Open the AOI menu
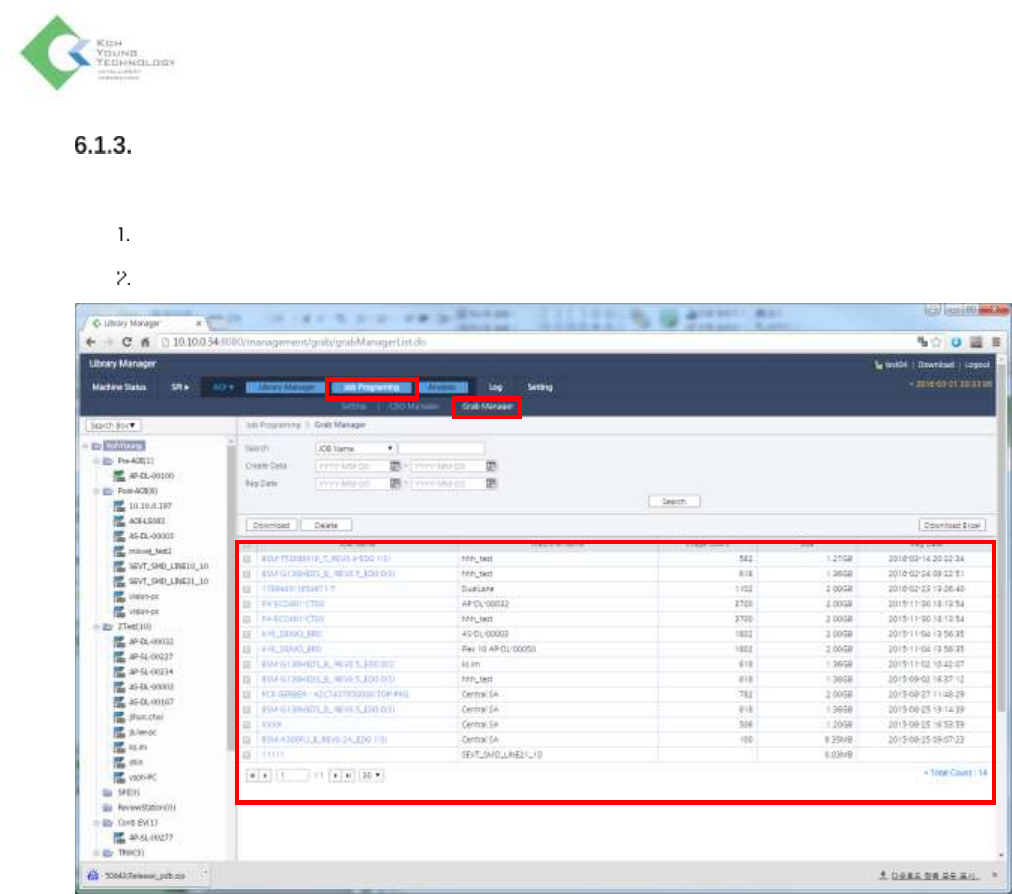1012x894 pixels. click(223, 387)
